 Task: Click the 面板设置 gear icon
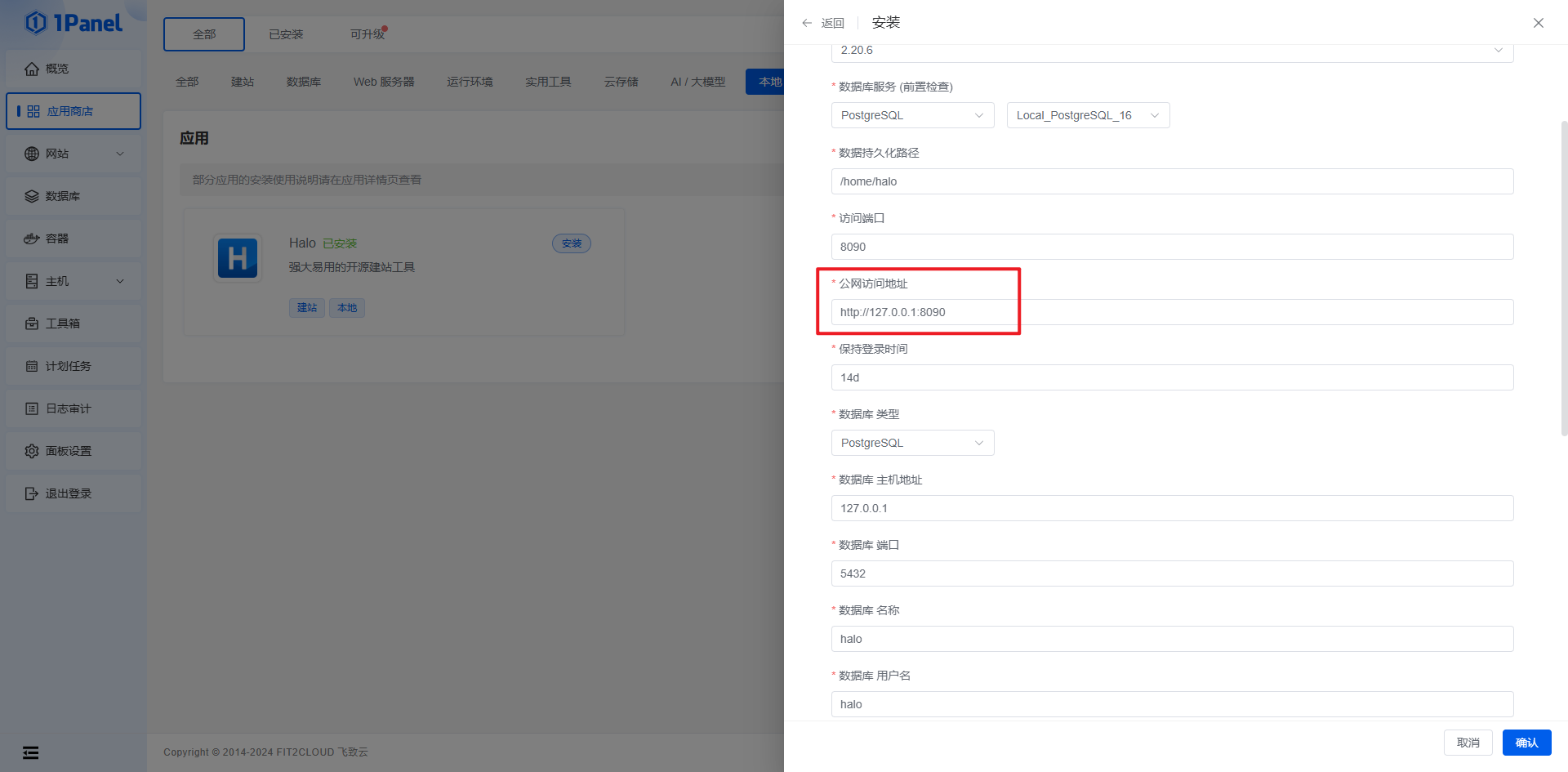[x=32, y=451]
